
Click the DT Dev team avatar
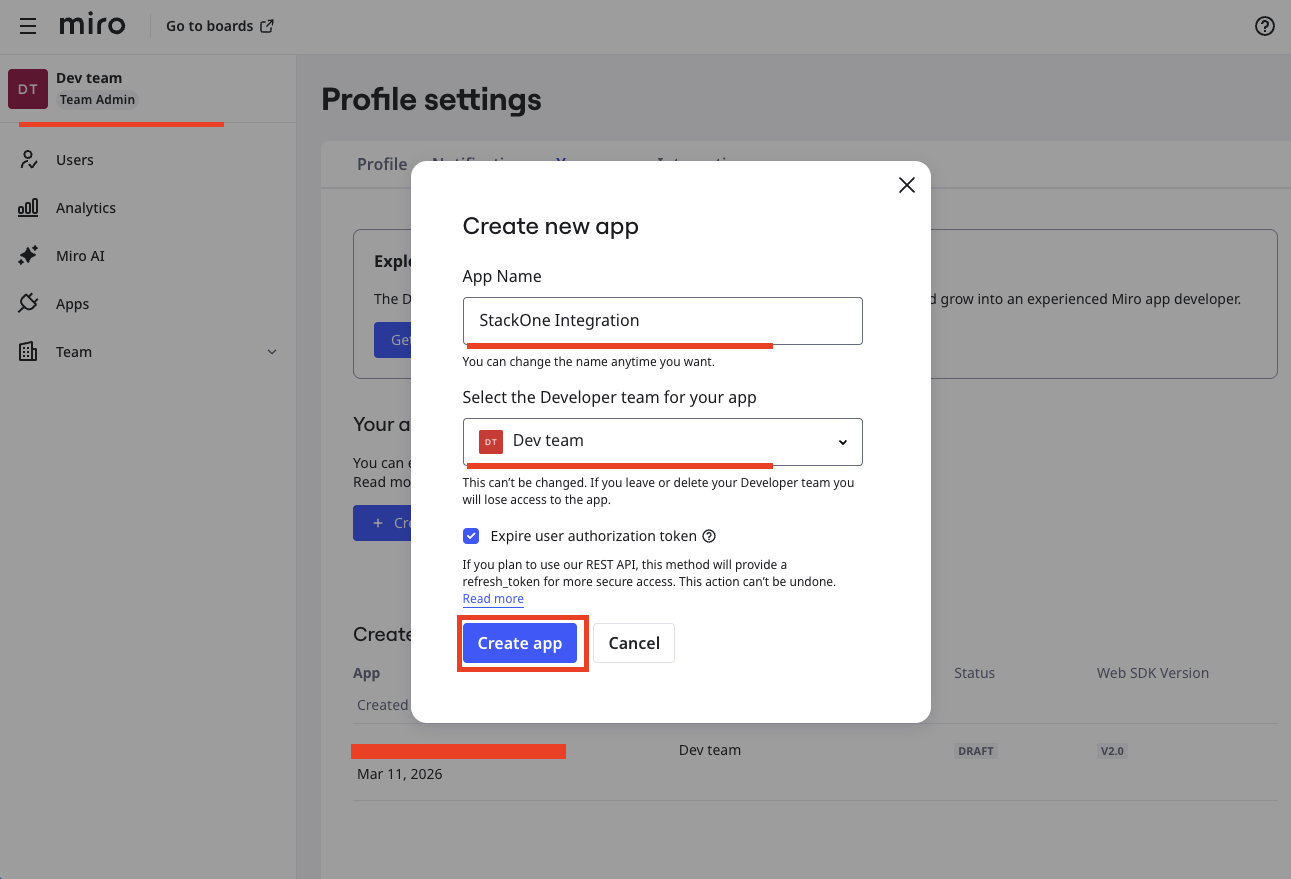click(28, 89)
